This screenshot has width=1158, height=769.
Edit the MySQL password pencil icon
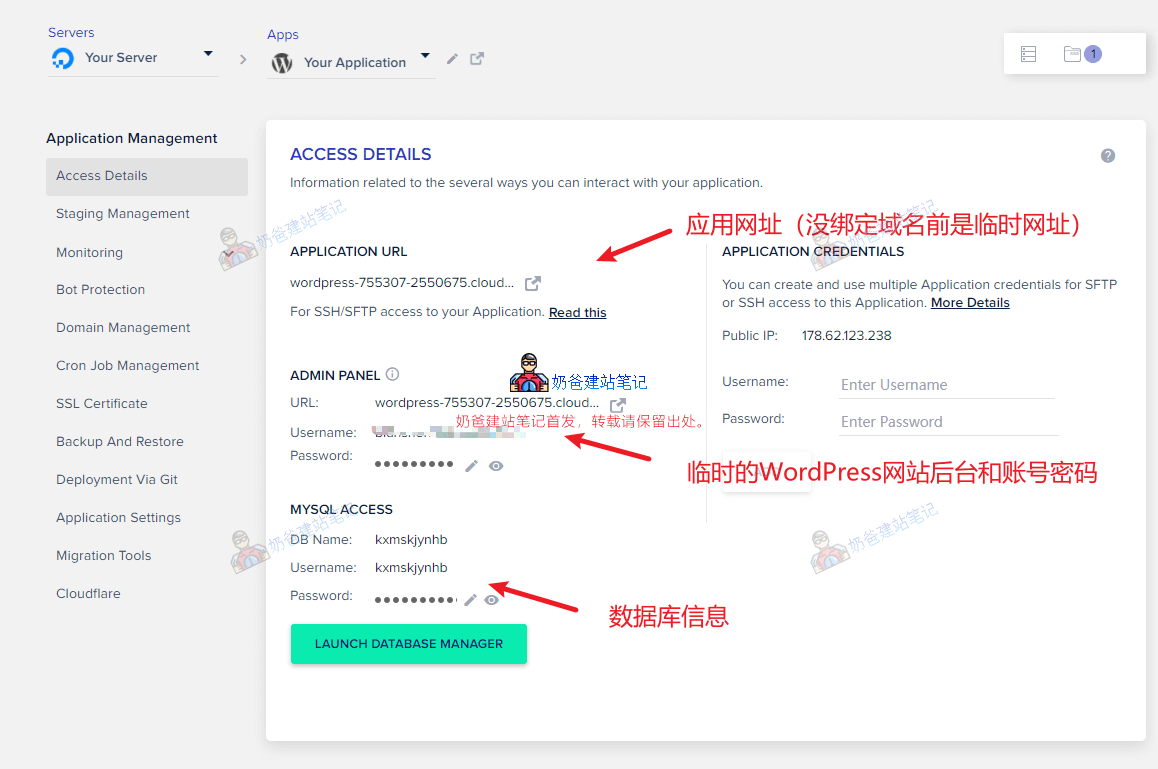(470, 600)
